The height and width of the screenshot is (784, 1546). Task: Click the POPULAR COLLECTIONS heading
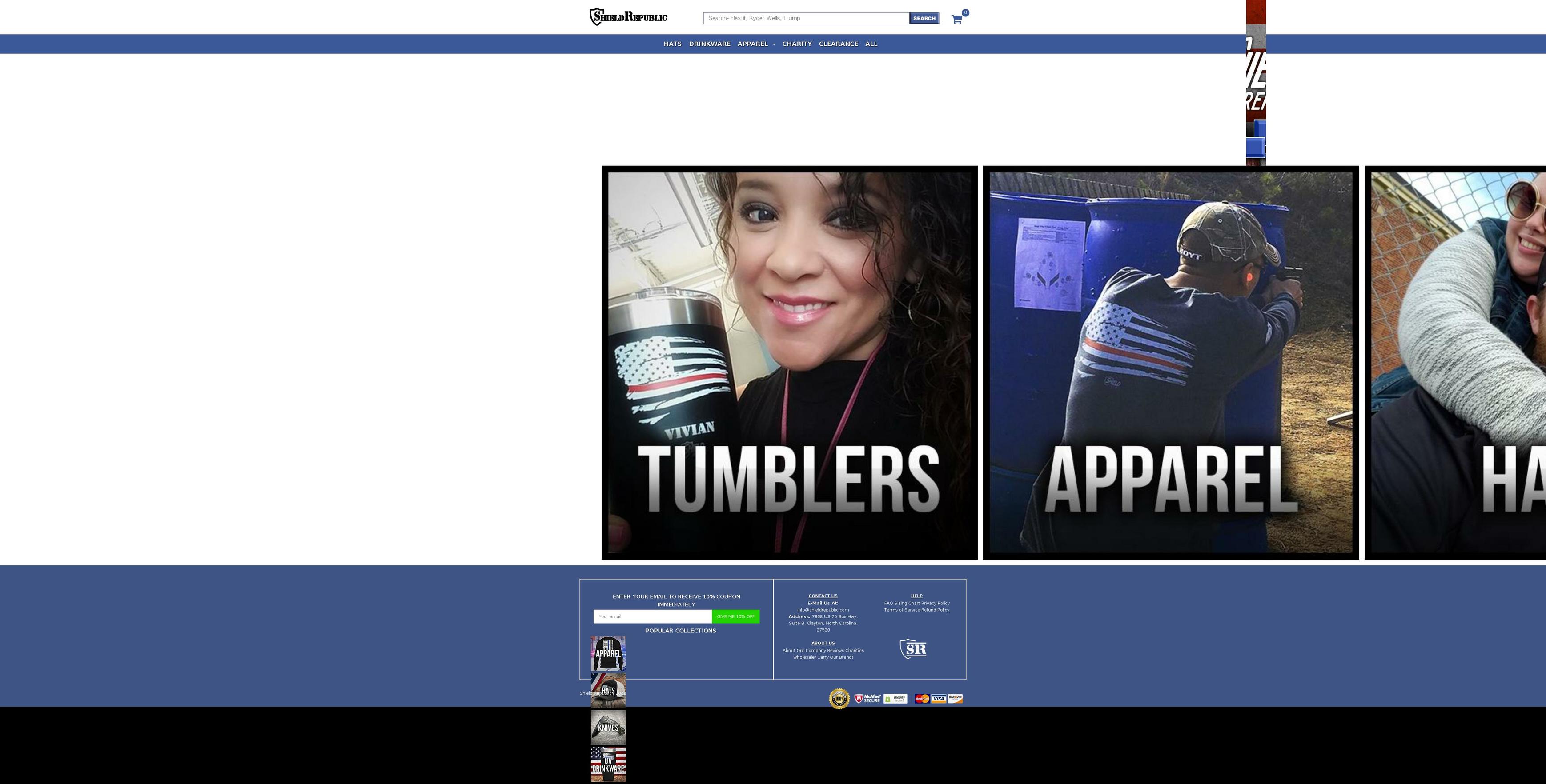pyautogui.click(x=681, y=631)
